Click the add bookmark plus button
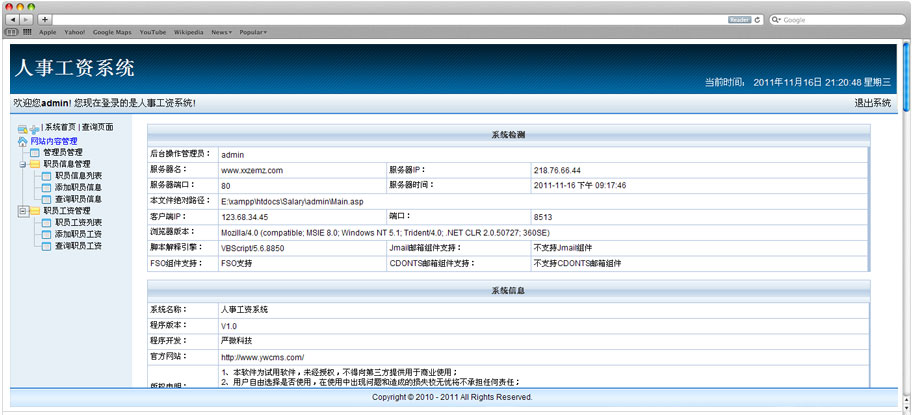Viewport: 914px width, 415px height. point(45,19)
